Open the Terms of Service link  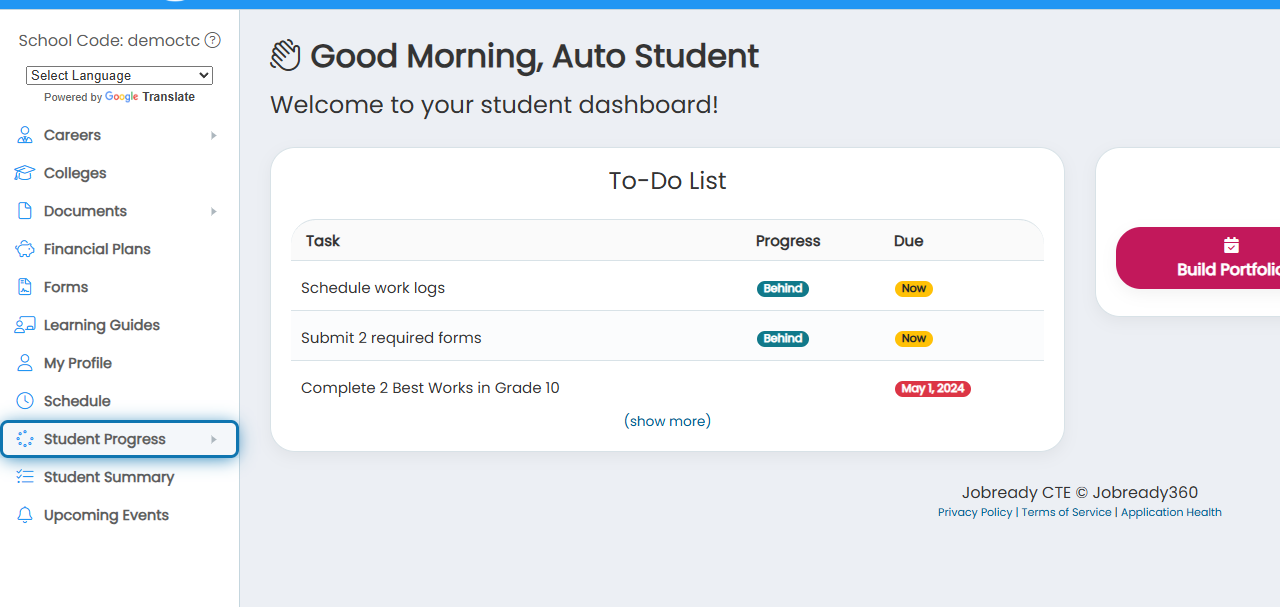1066,512
